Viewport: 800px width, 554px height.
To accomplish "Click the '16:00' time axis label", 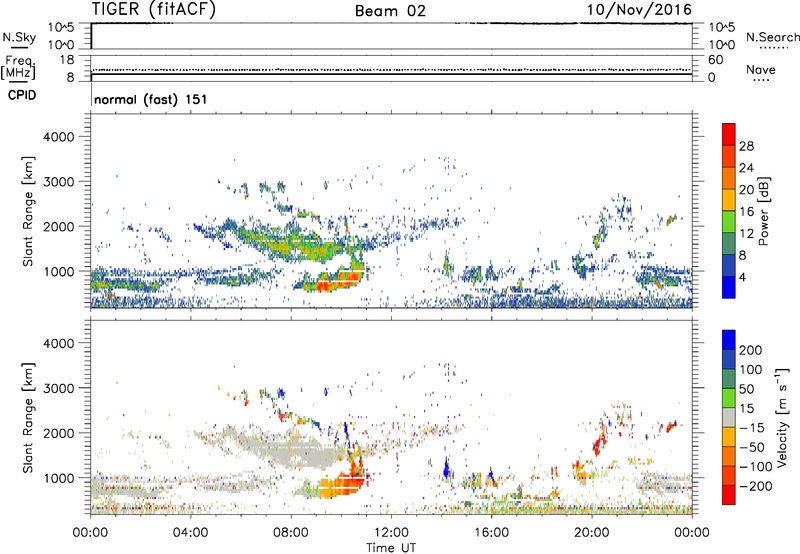I will pyautogui.click(x=491, y=533).
